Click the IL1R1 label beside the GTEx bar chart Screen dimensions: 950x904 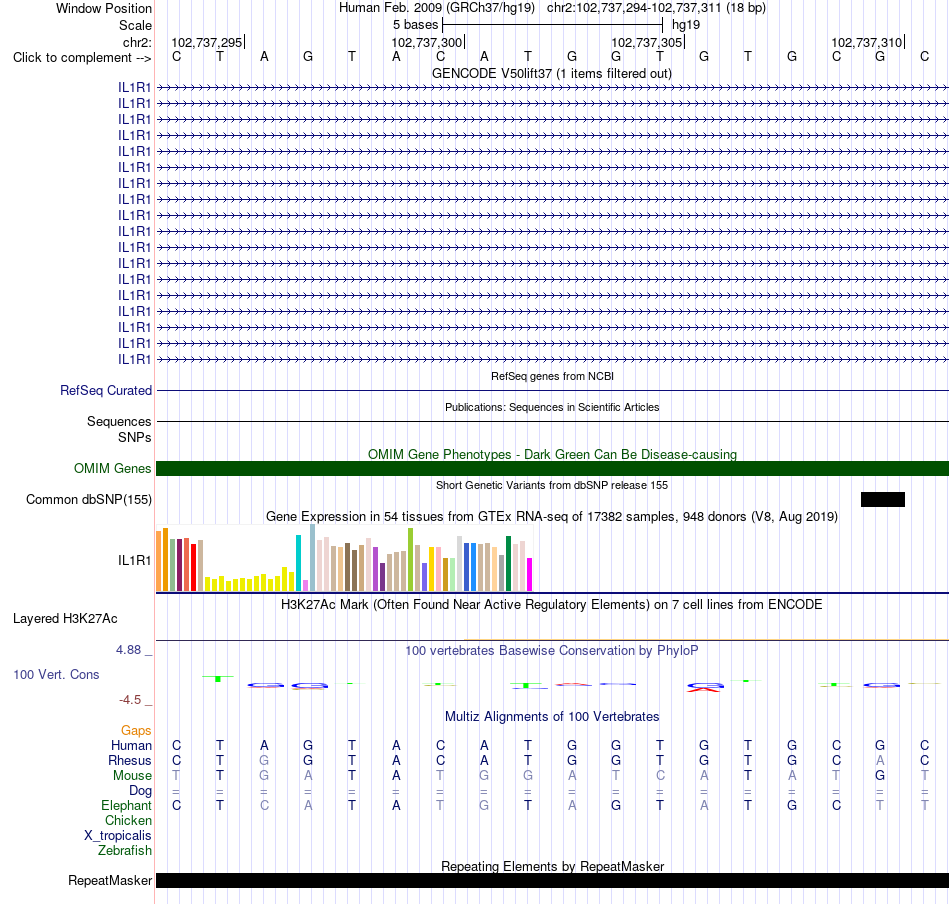(x=135, y=560)
